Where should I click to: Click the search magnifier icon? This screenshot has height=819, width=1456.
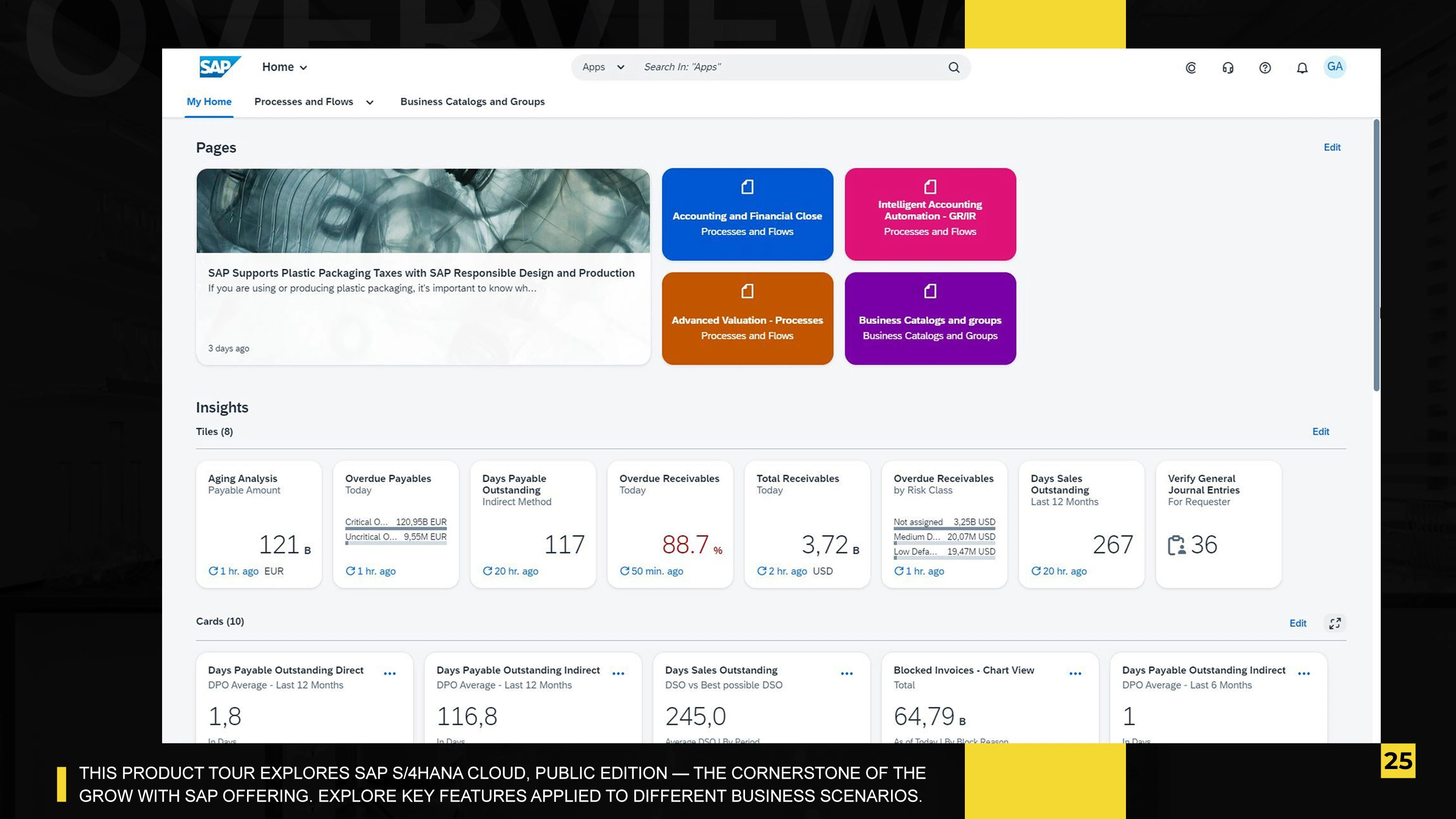tap(954, 67)
